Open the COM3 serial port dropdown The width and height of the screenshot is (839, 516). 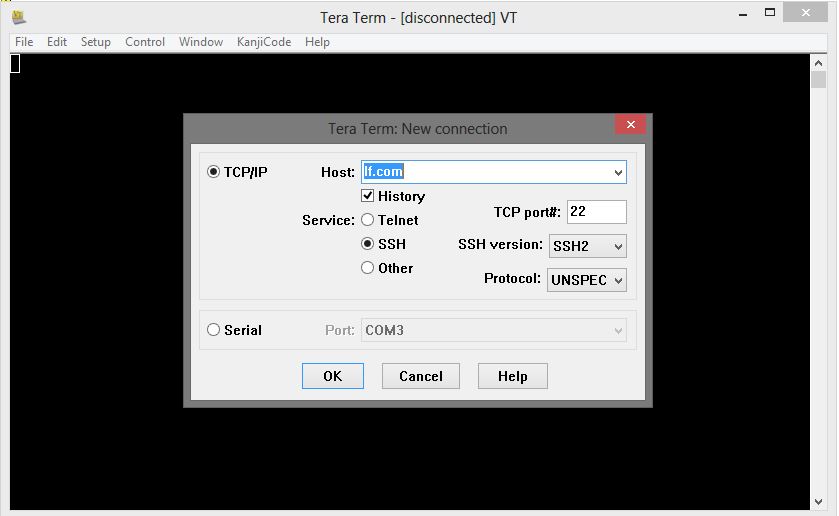(493, 330)
